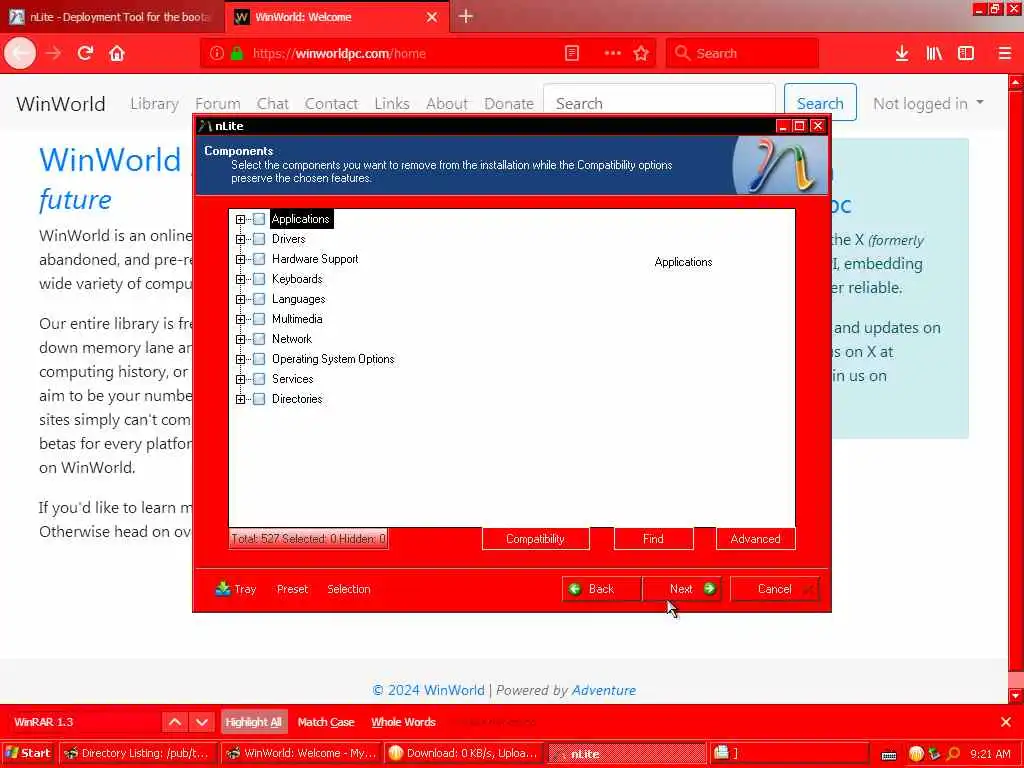The image size is (1024, 768).
Task: Open the browser library icon
Action: coord(934,54)
